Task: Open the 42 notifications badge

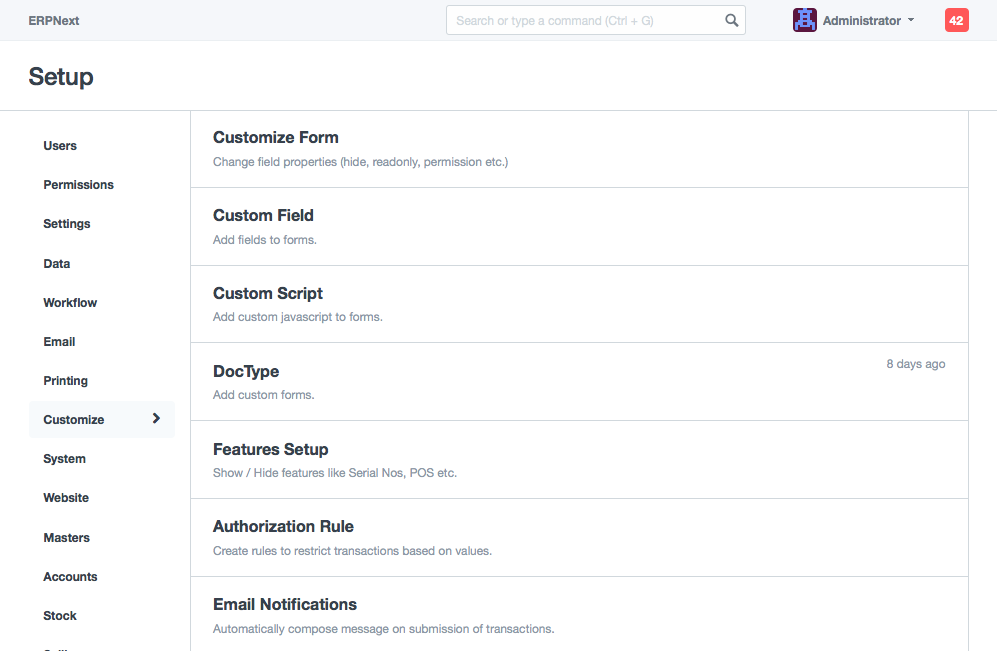Action: [956, 20]
